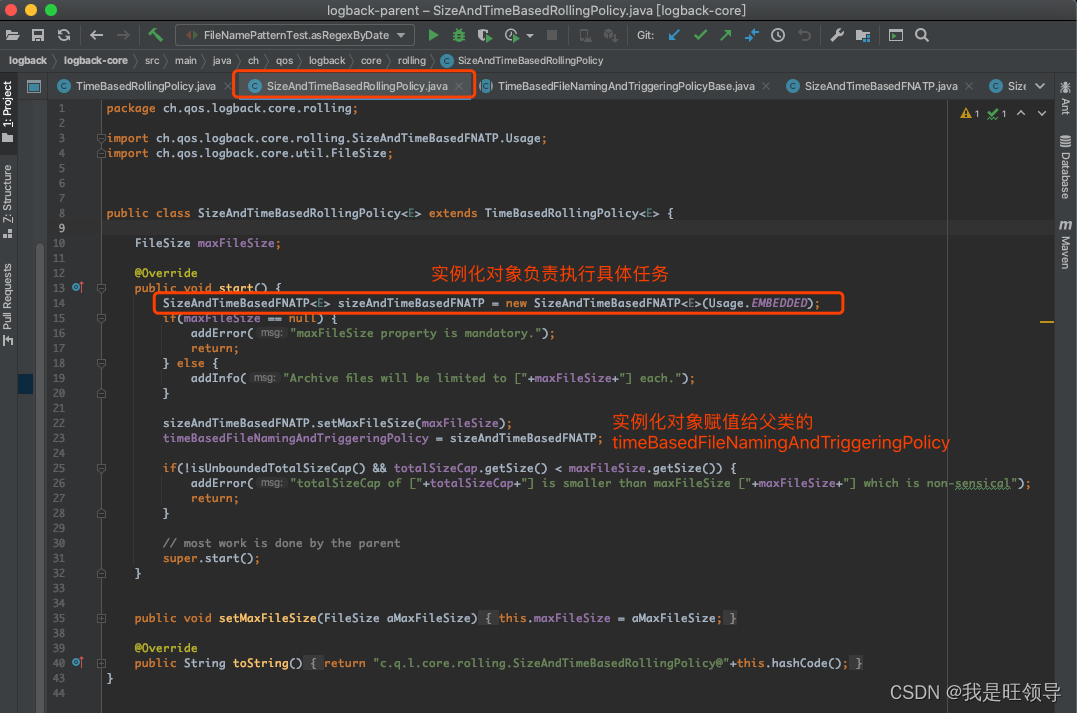
Task: Click the project view toggle icon beside tabs
Action: point(34,86)
